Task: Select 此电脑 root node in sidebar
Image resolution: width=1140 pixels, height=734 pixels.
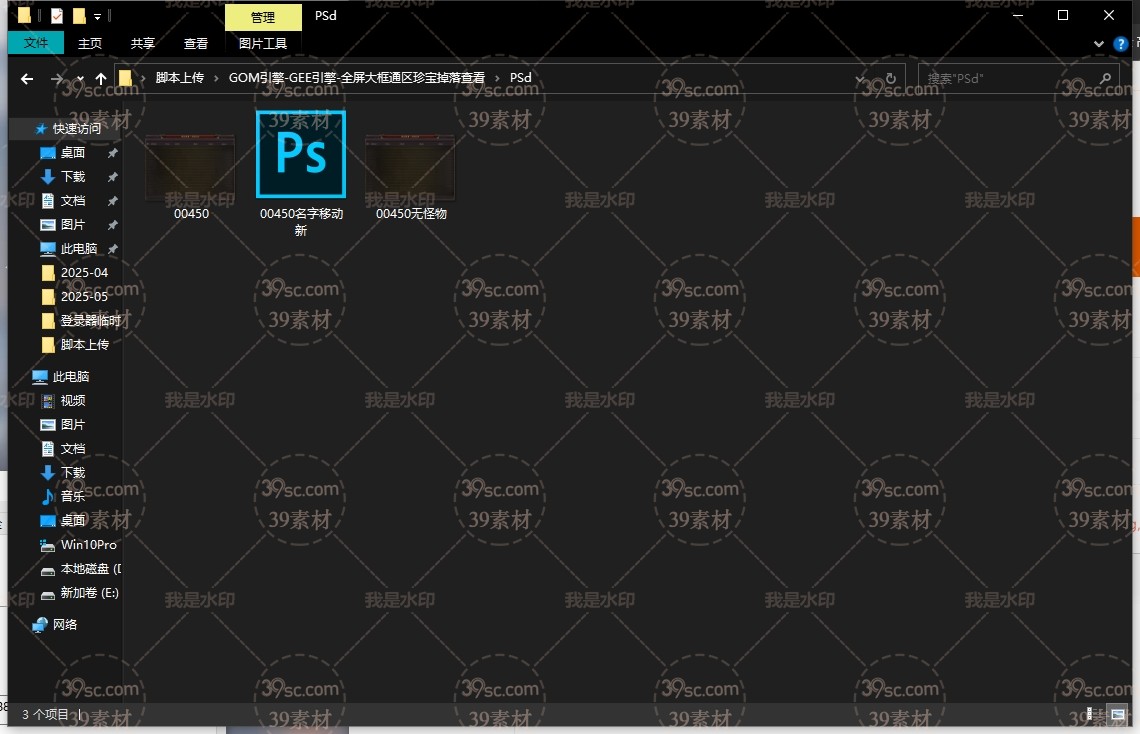Action: coord(71,376)
